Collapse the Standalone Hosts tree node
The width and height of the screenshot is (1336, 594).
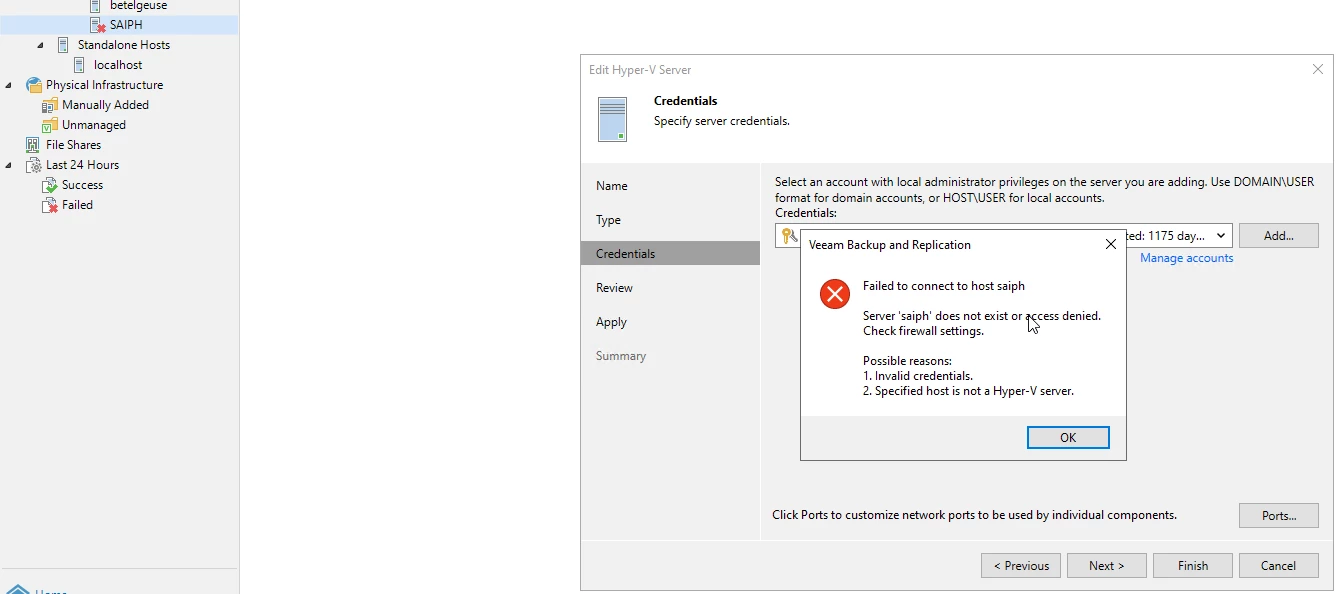click(x=40, y=45)
